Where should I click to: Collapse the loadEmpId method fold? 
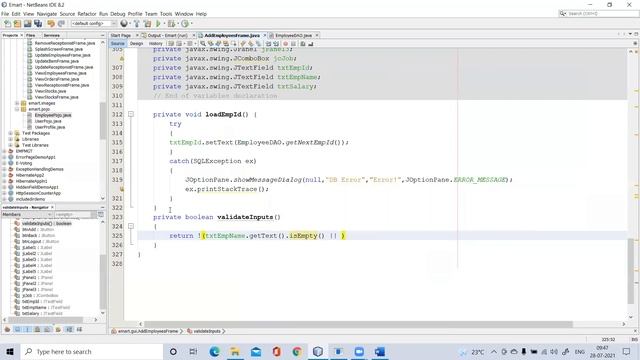(131, 114)
